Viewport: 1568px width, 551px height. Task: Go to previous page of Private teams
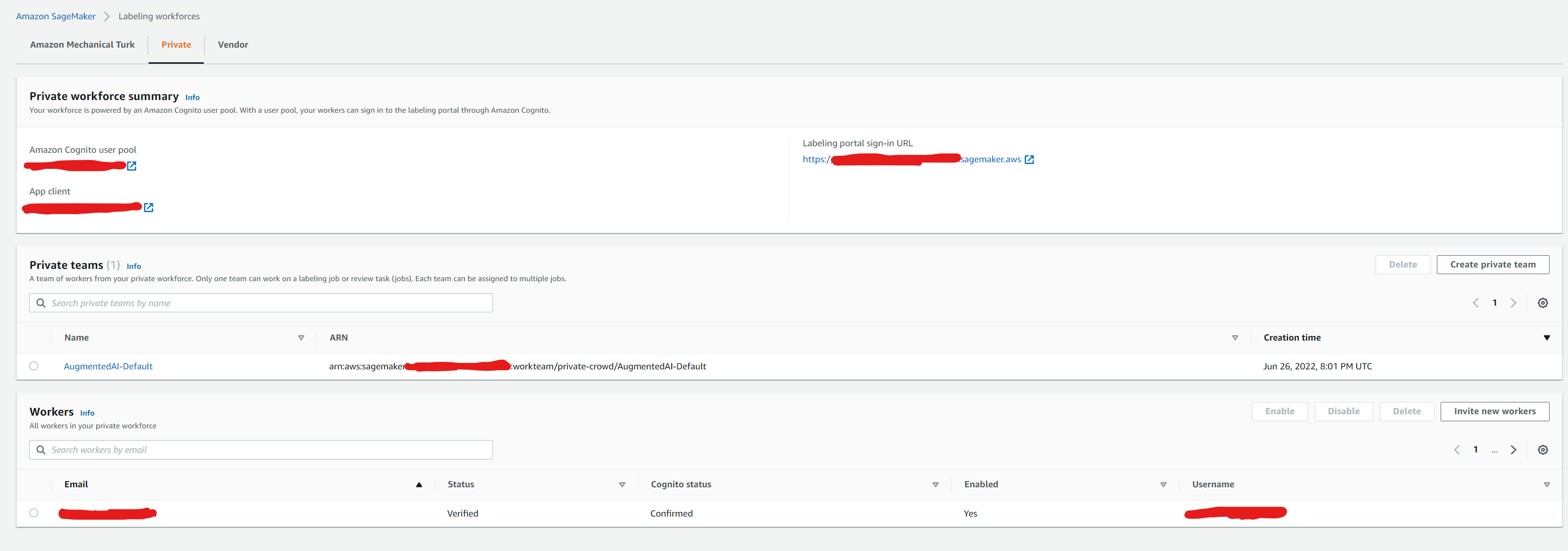tap(1476, 302)
